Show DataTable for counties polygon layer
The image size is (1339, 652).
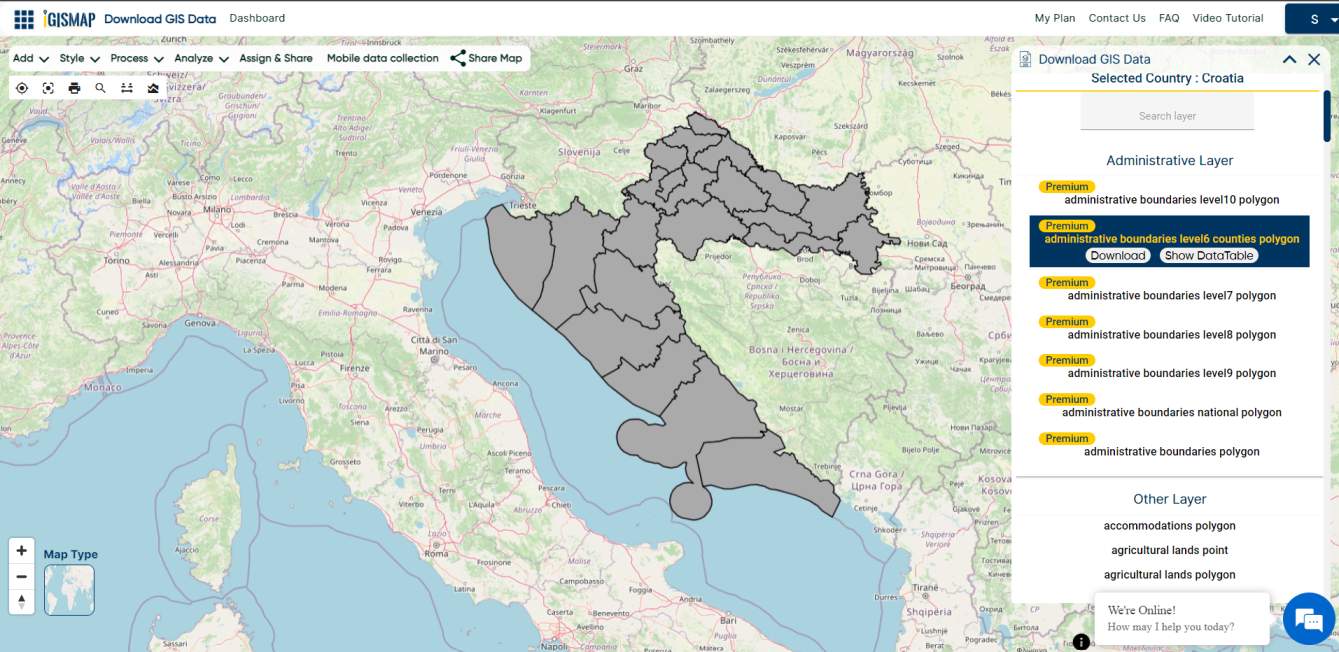(1208, 255)
